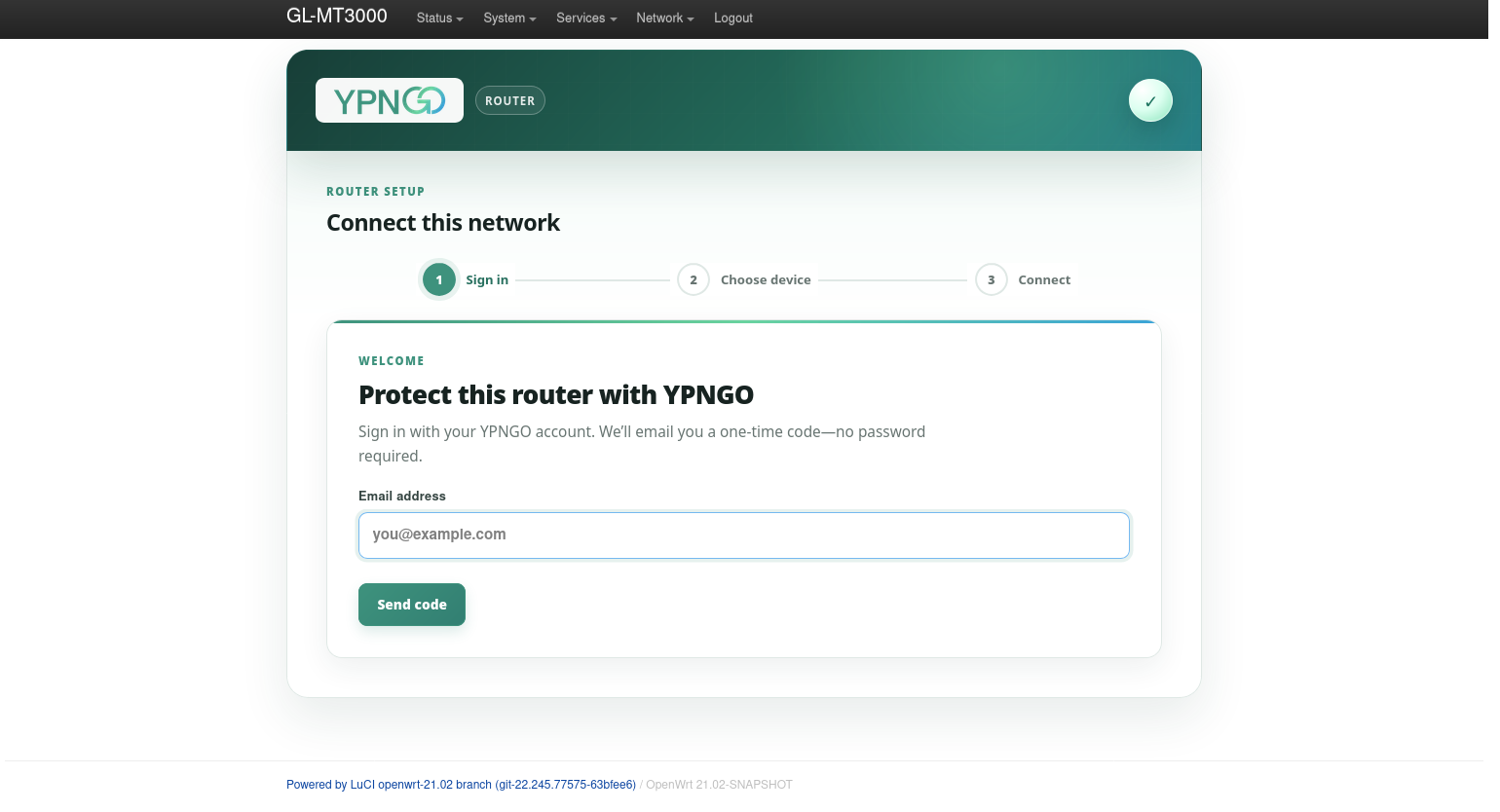
Task: Select step 1 Sign in circle
Action: (439, 279)
